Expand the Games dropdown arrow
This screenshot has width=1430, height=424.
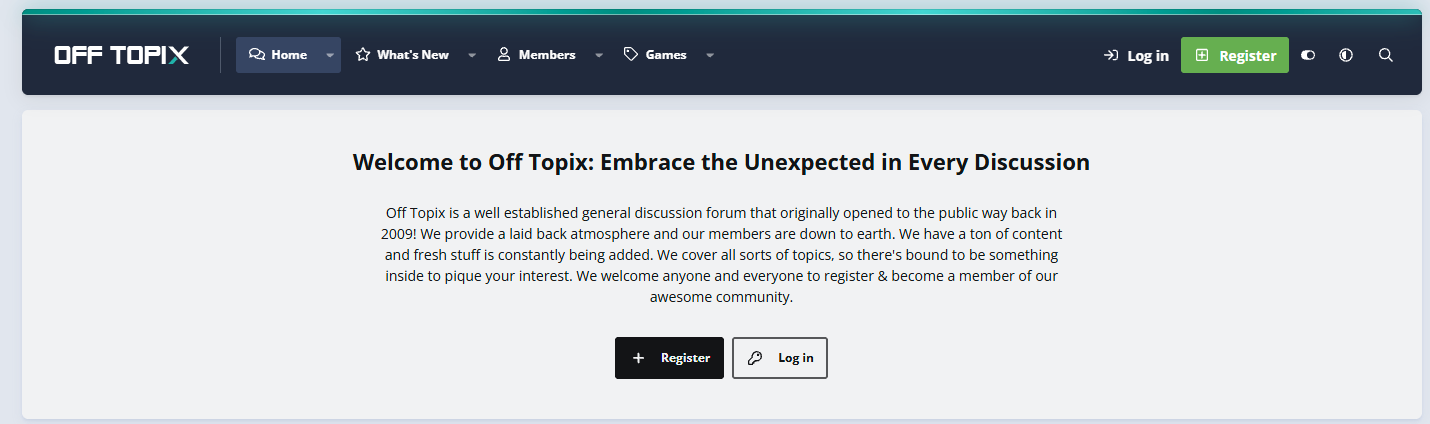(710, 55)
